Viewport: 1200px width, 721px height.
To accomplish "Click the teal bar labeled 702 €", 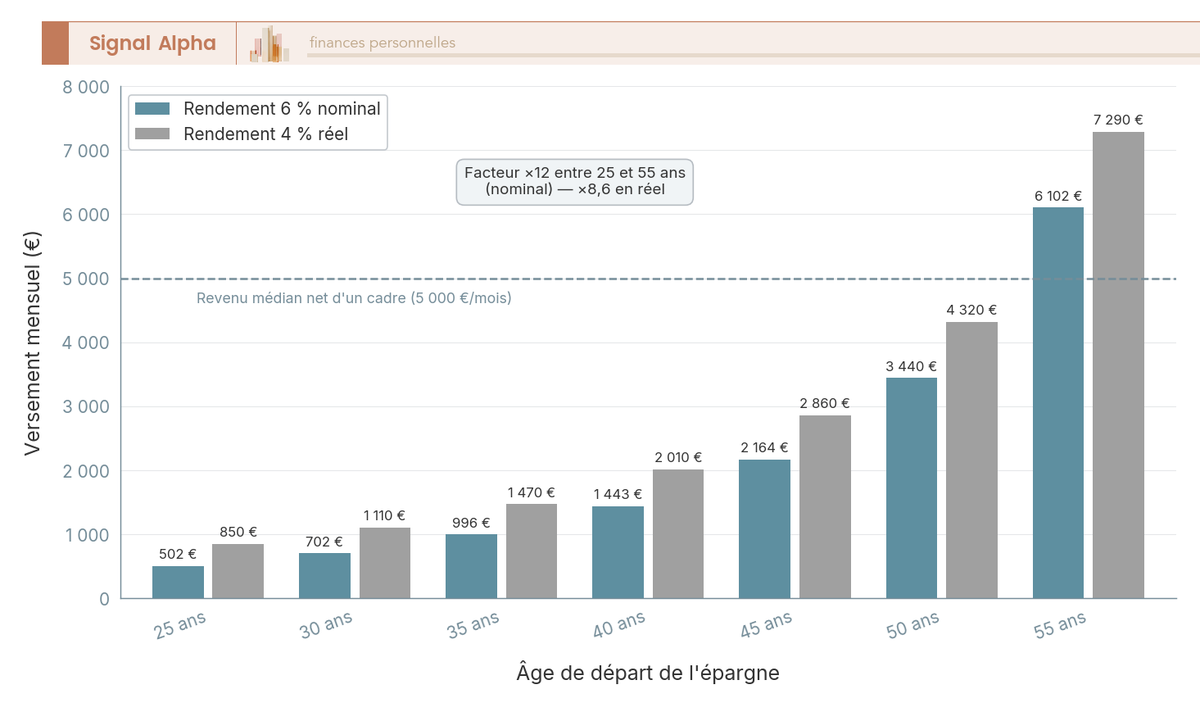I will tap(325, 576).
